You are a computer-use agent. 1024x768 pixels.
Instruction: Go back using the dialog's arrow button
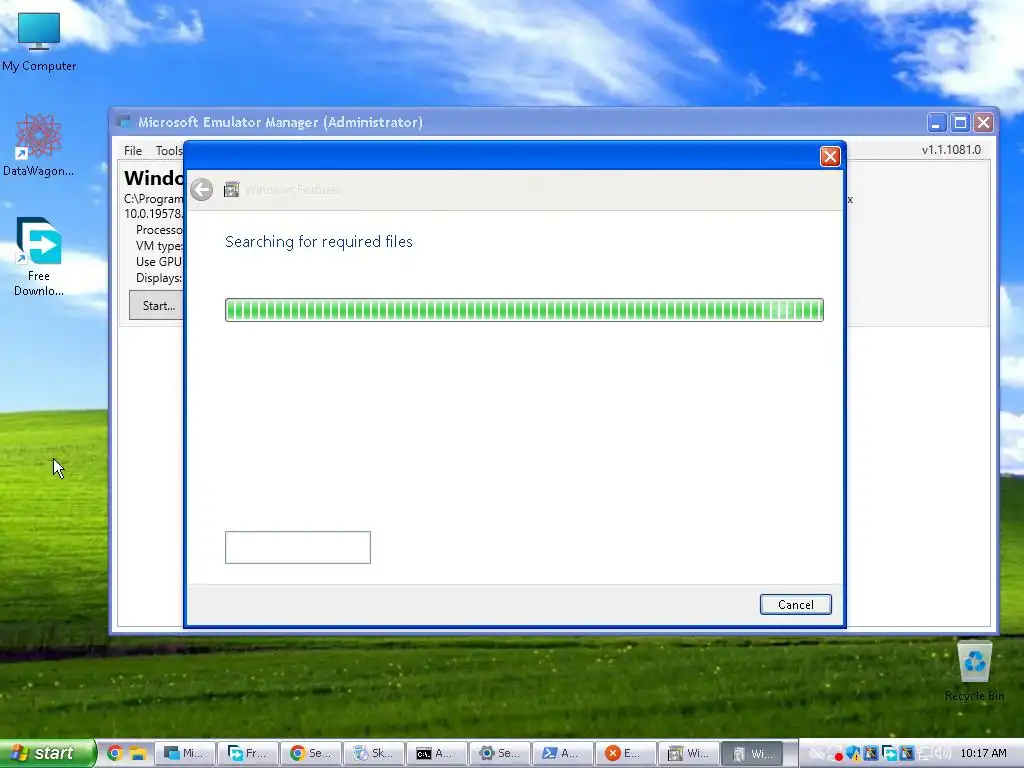pyautogui.click(x=202, y=190)
